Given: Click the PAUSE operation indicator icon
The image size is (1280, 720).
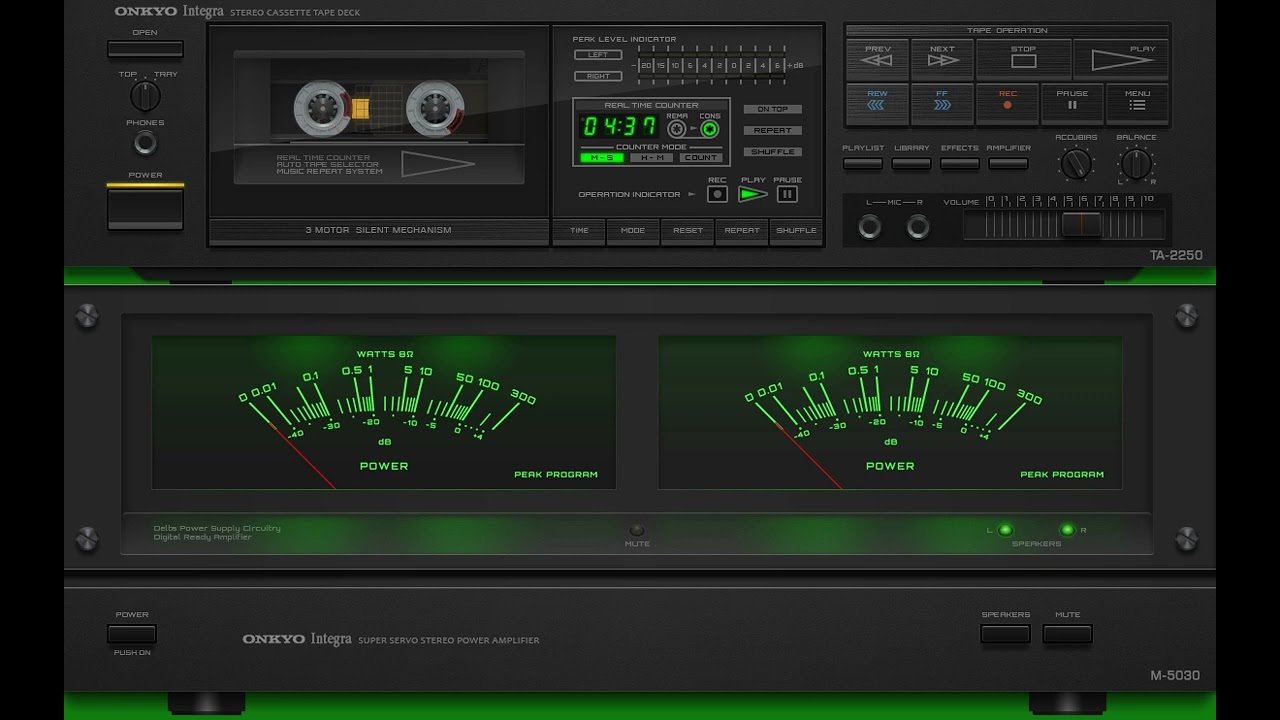Looking at the screenshot, I should click(x=787, y=194).
